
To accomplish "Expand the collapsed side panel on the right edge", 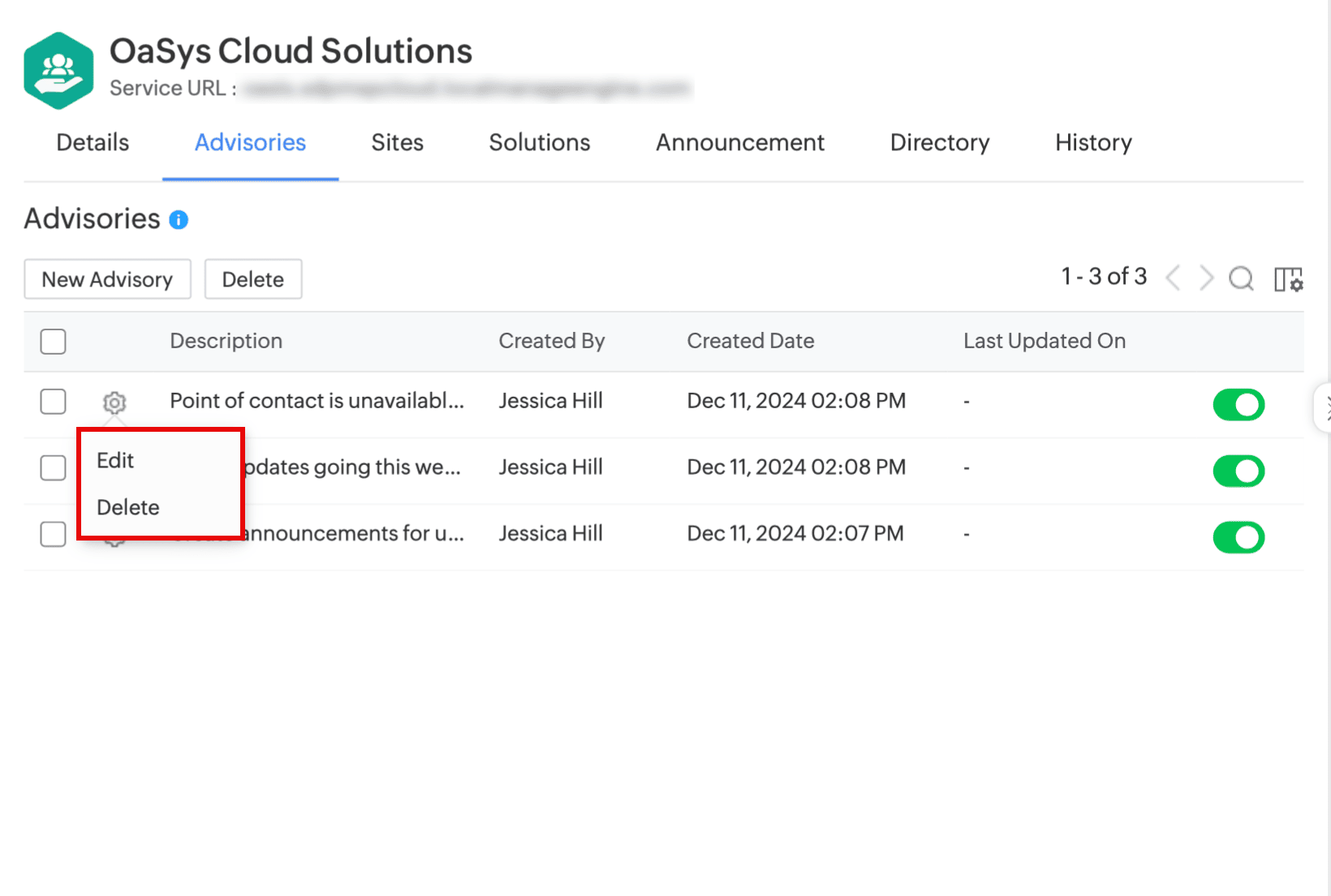I will [1325, 407].
